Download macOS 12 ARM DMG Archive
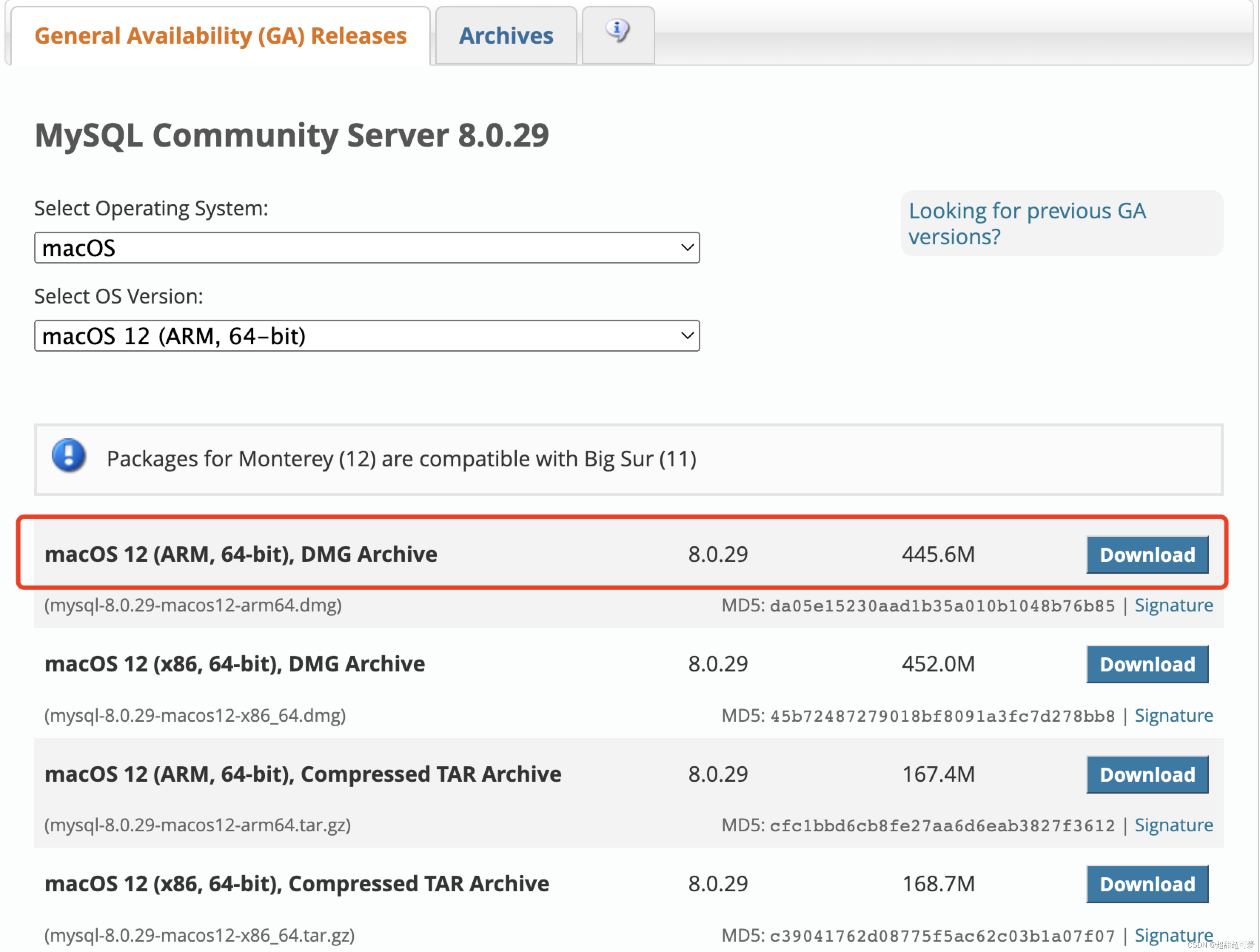The width and height of the screenshot is (1260, 952). [x=1147, y=554]
